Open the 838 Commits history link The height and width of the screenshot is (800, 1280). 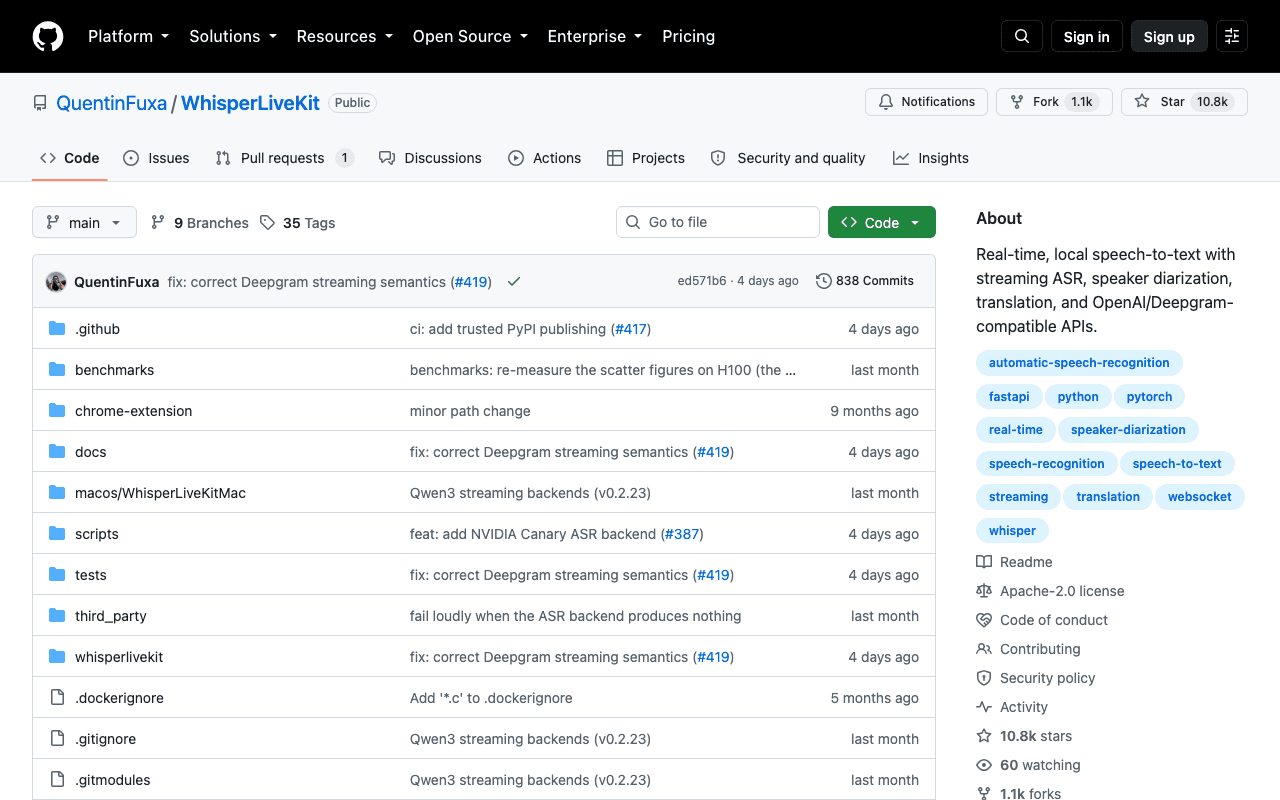coord(865,281)
